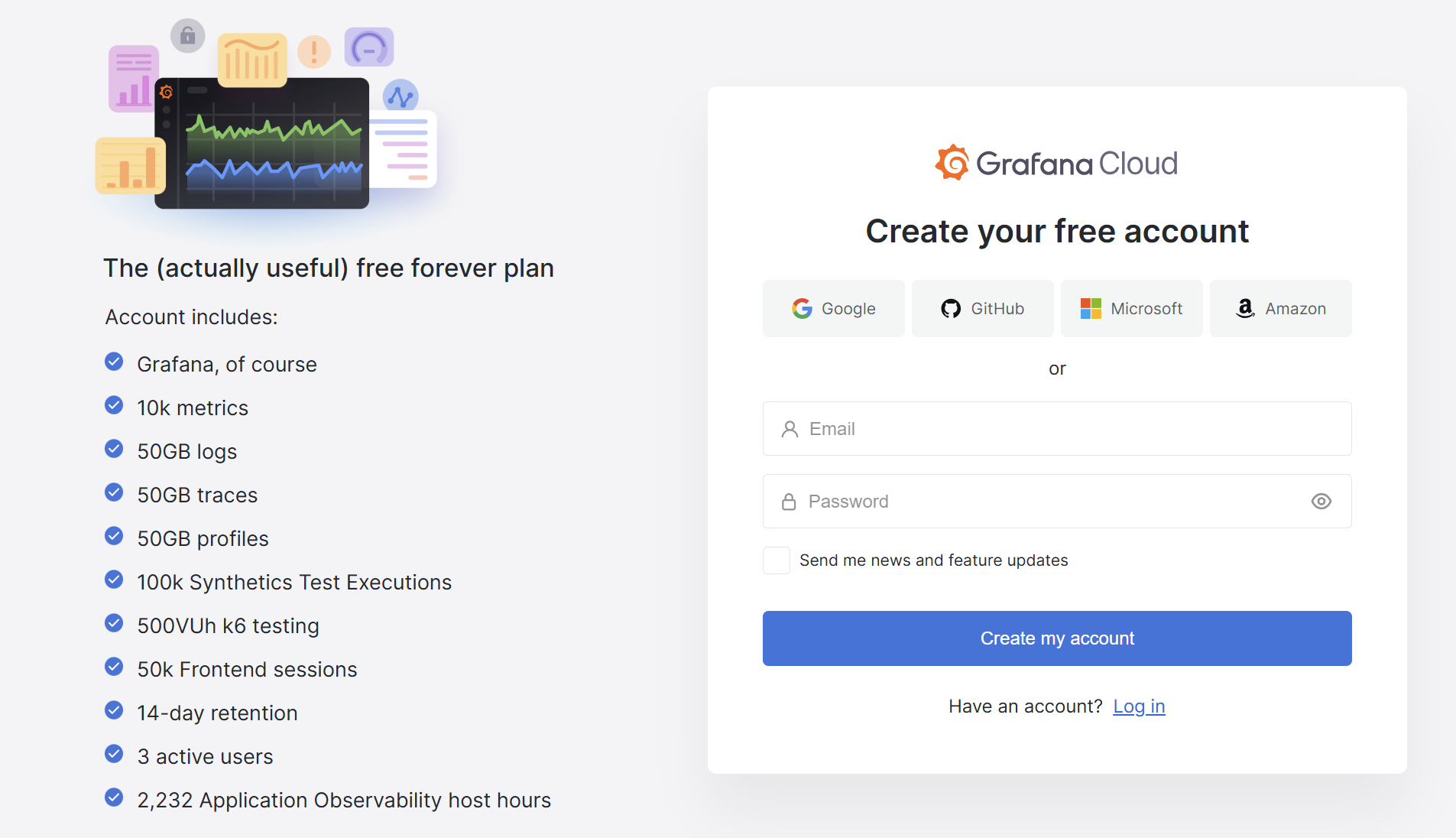Click the person icon inside the Email field
This screenshot has height=838, width=1456.
coord(789,428)
